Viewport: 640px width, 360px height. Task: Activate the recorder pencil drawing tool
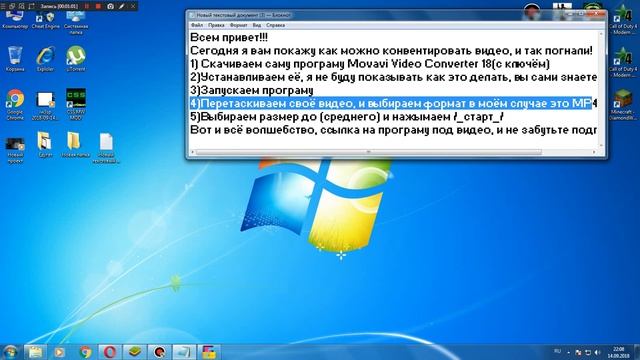[122, 6]
